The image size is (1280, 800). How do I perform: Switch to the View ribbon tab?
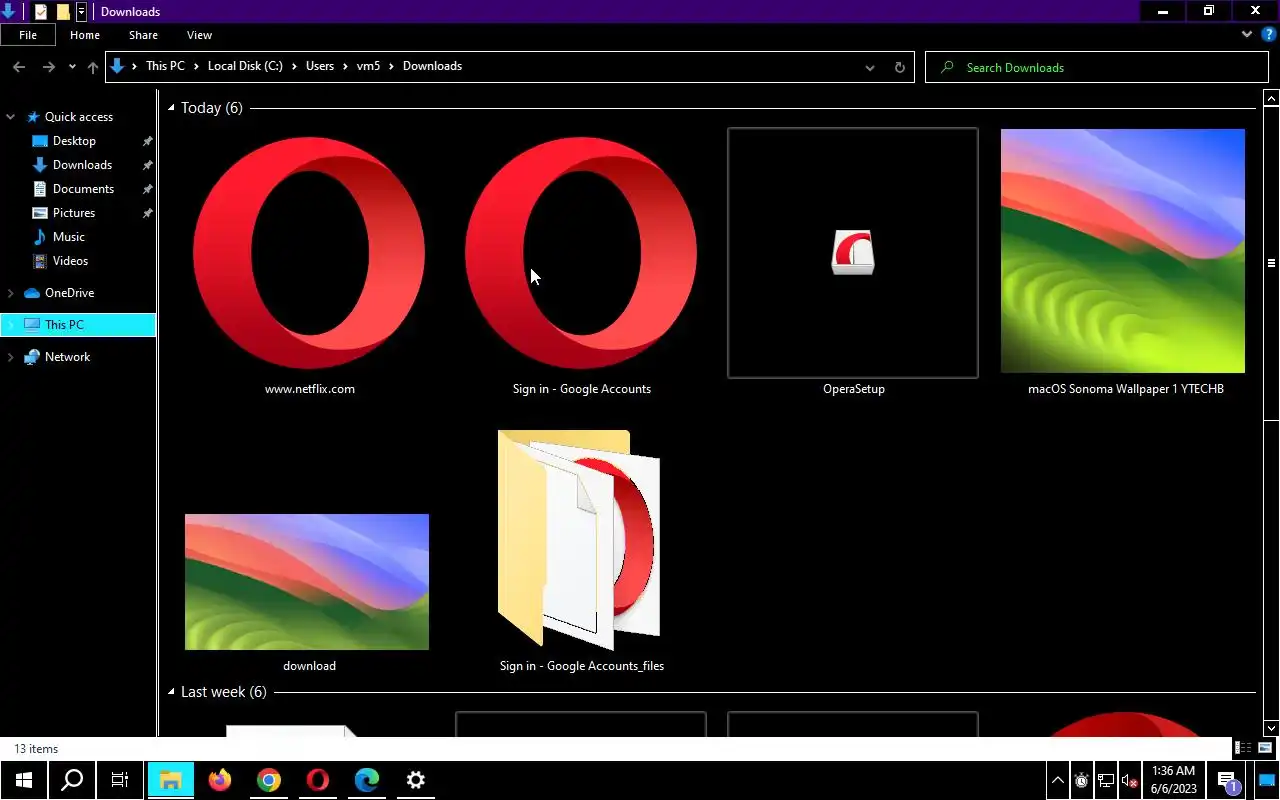click(199, 35)
